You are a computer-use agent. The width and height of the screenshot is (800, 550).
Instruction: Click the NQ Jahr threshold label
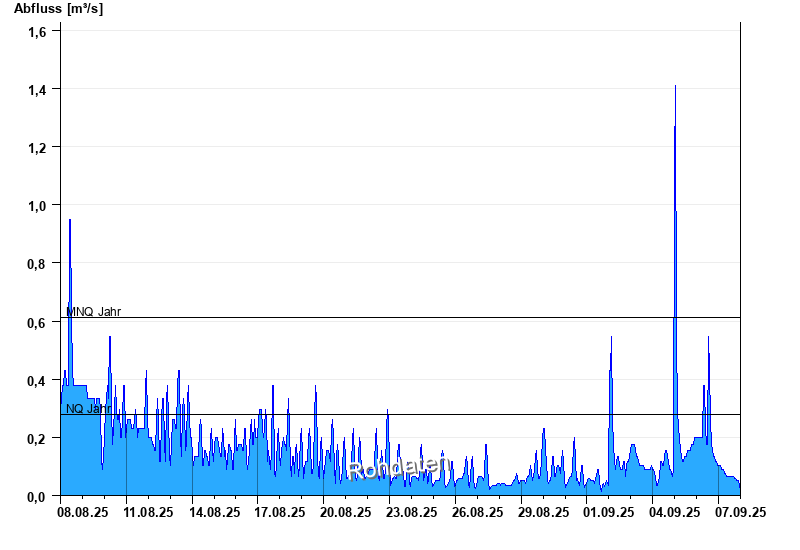(x=88, y=409)
